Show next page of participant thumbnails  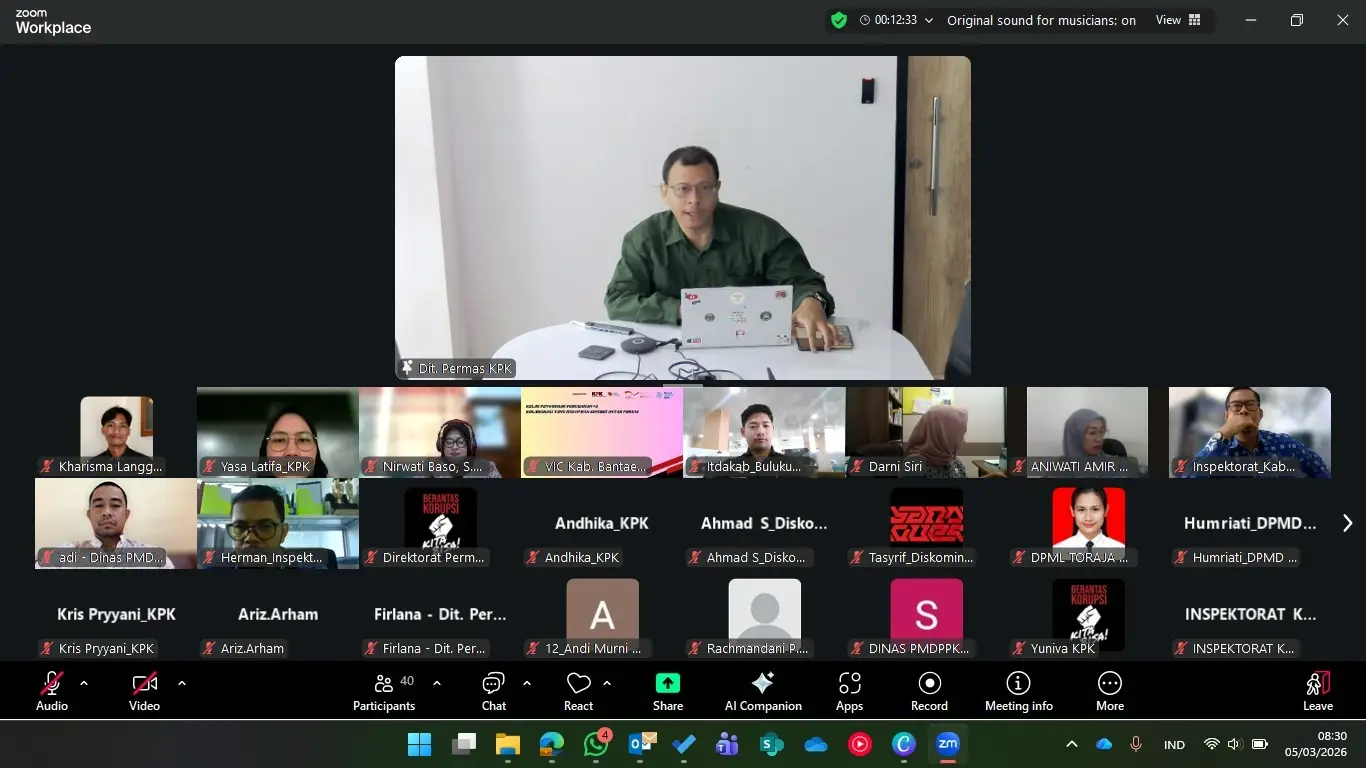click(x=1347, y=523)
